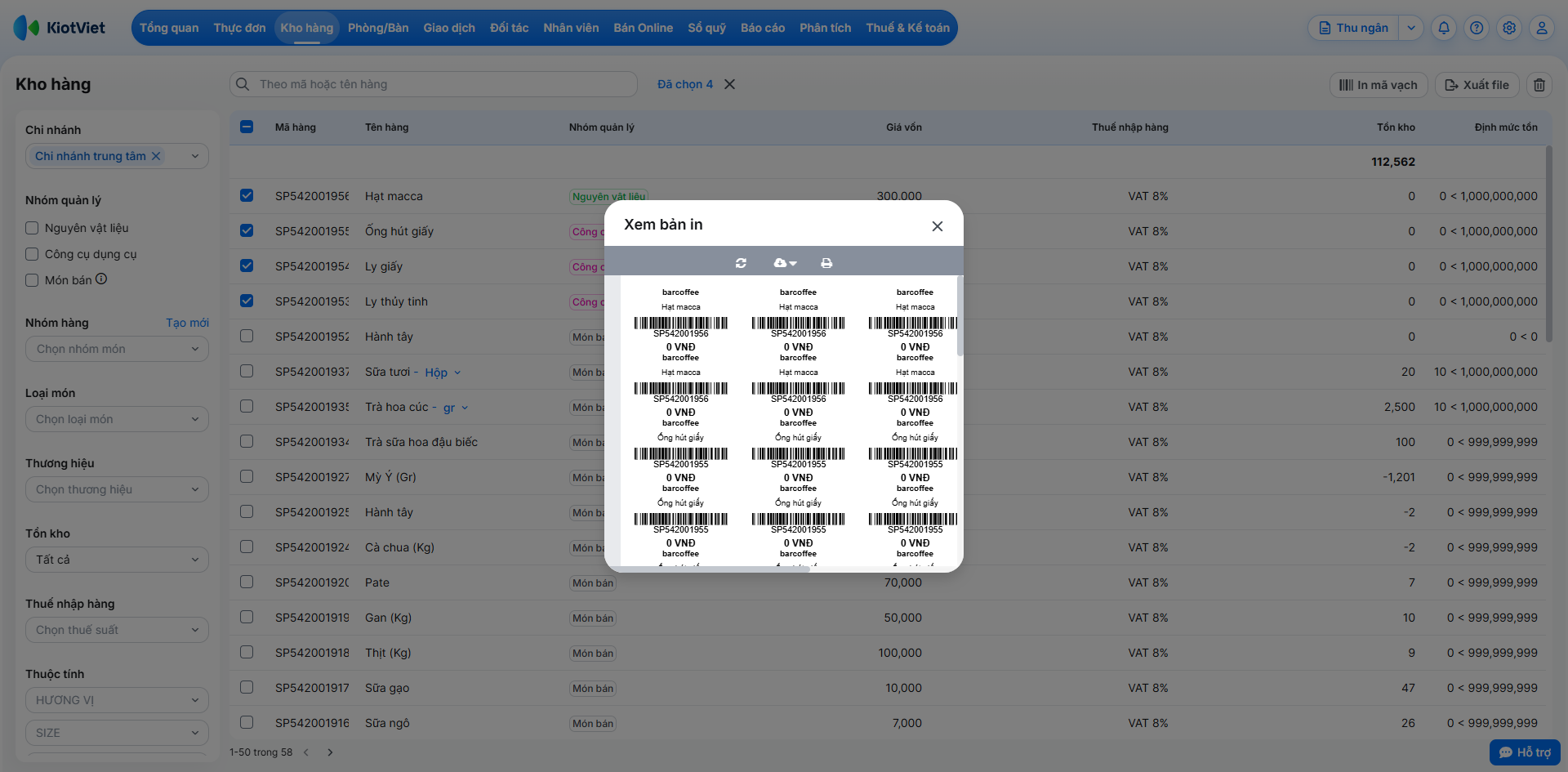Expand the Thu ngân arrow dropdown
This screenshot has height=772, width=1568.
[1411, 28]
